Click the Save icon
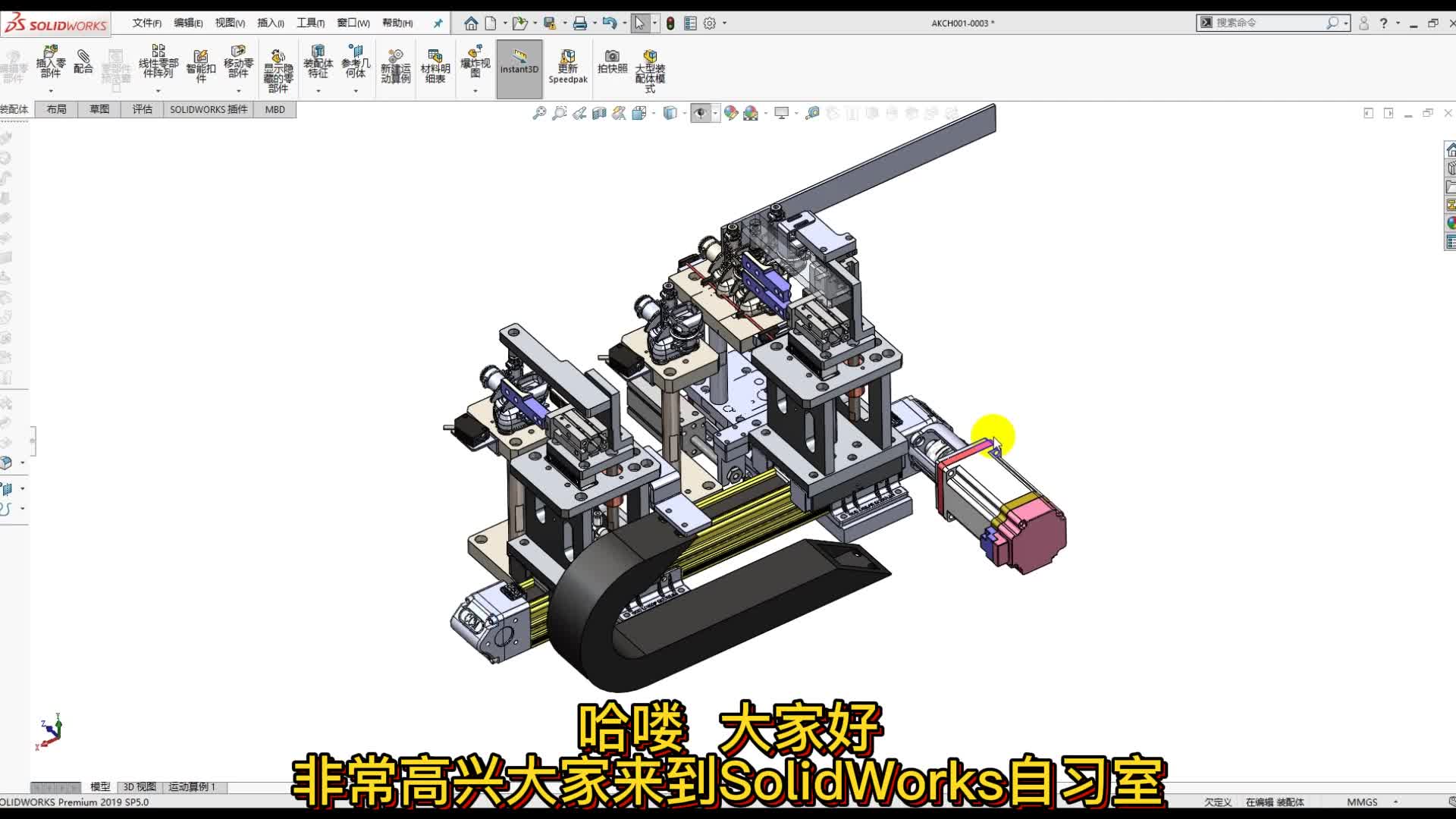 pyautogui.click(x=551, y=24)
